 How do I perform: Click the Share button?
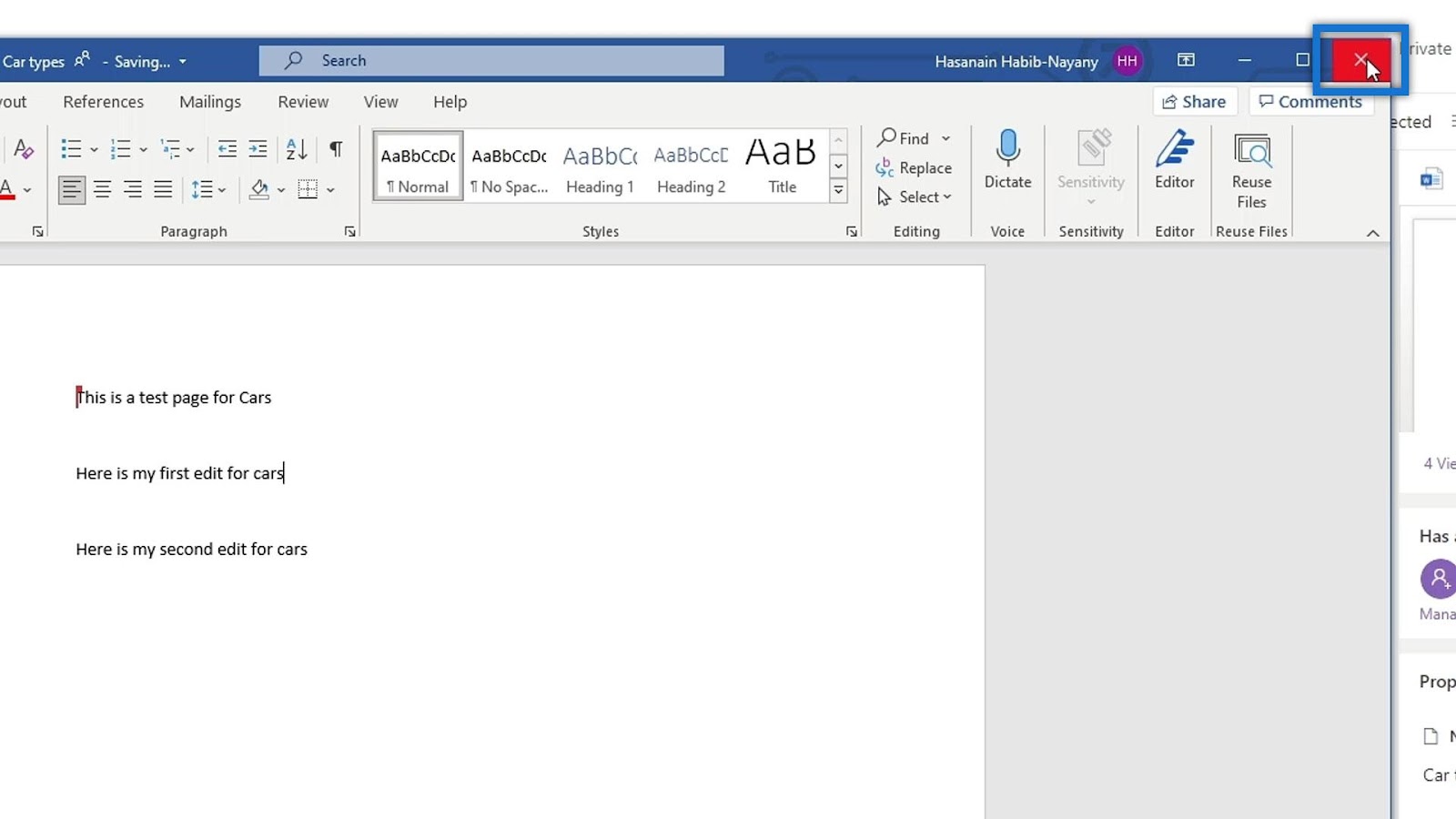coord(1195,102)
